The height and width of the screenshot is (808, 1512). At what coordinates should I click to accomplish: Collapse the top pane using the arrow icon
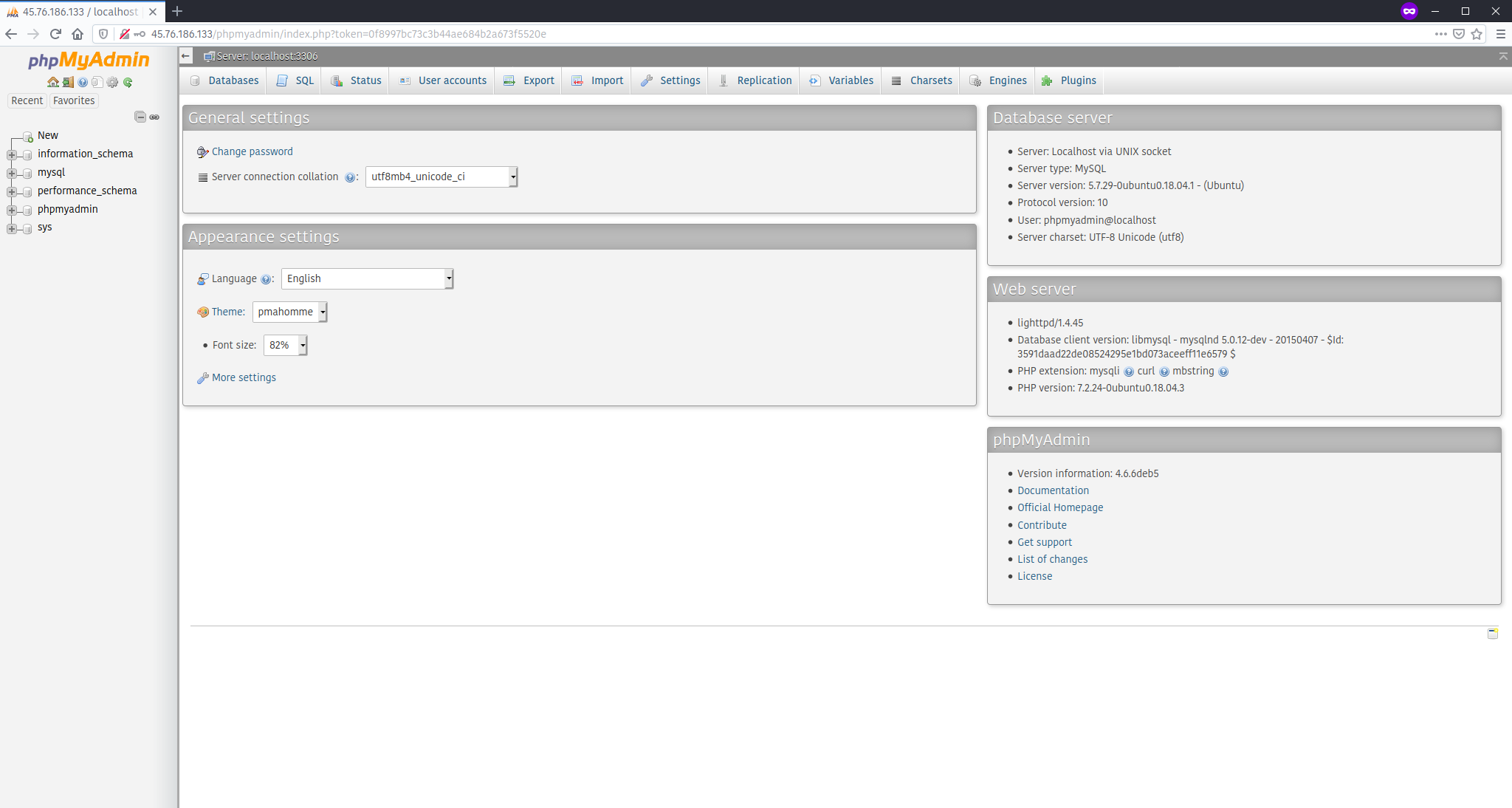1503,55
